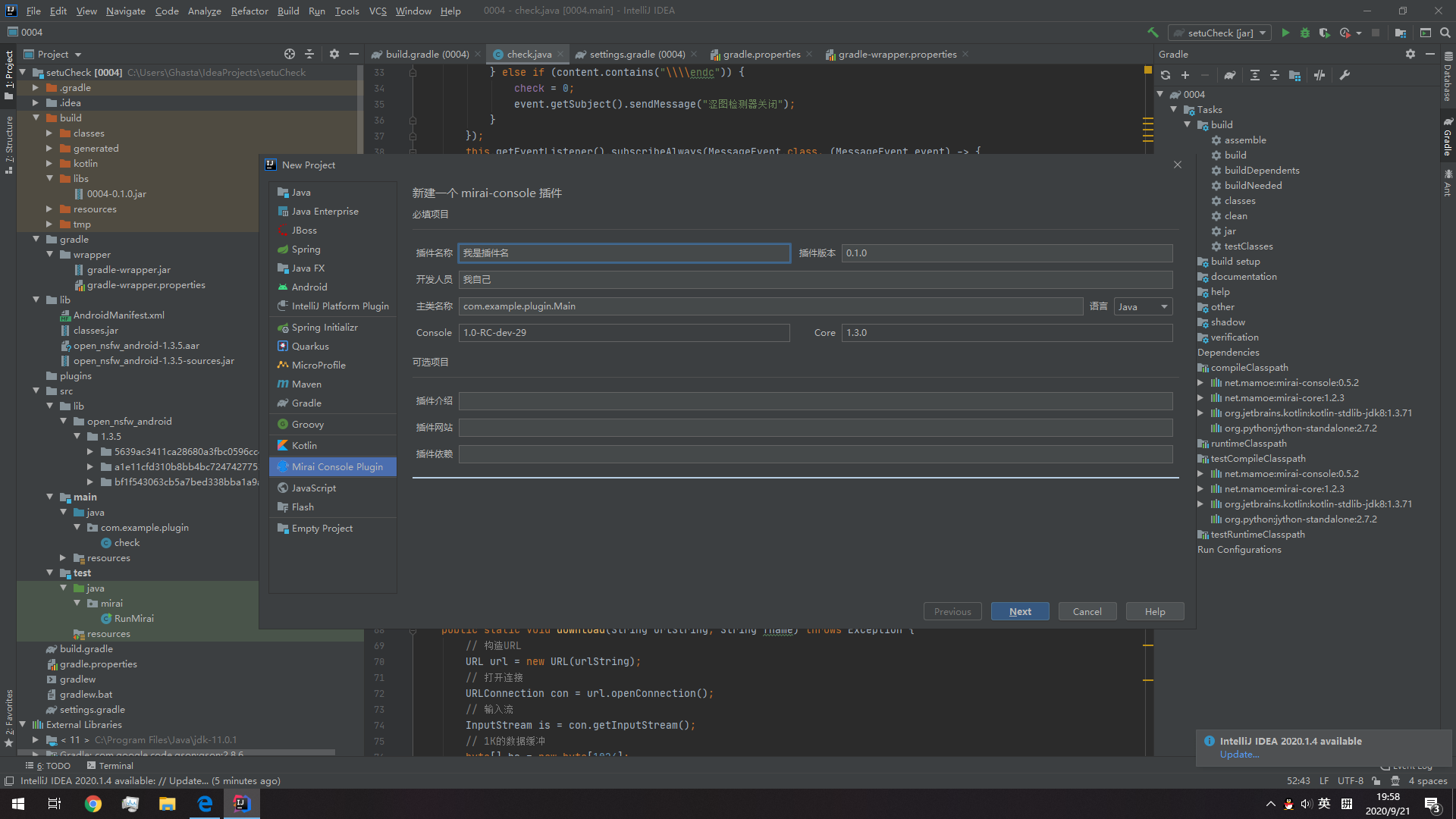
Task: Open Search Everywhere magnifier icon
Action: click(1445, 33)
